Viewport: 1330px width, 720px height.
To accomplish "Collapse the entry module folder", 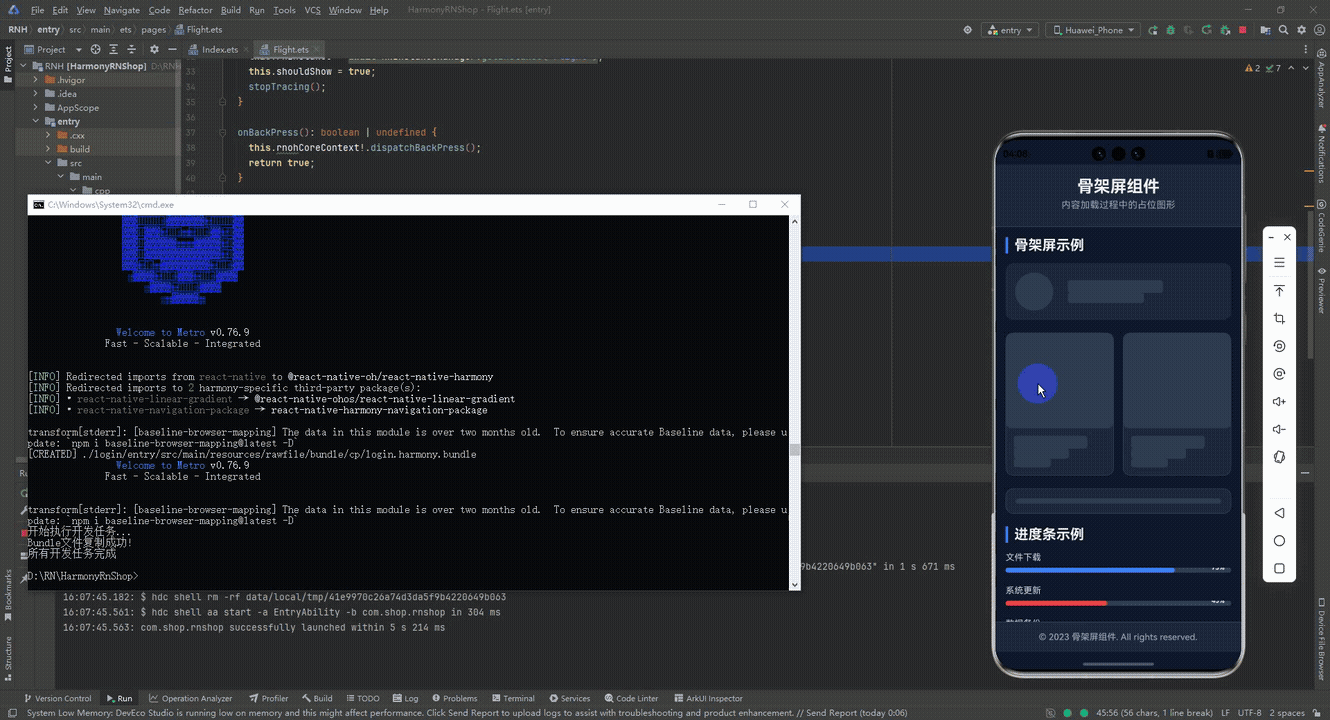I will 36,122.
